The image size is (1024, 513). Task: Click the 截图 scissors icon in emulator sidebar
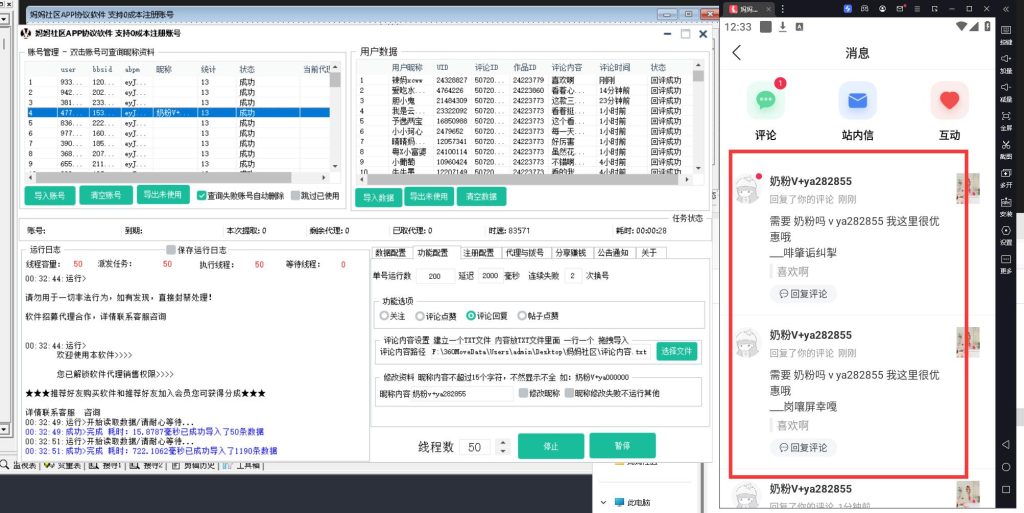click(1006, 147)
